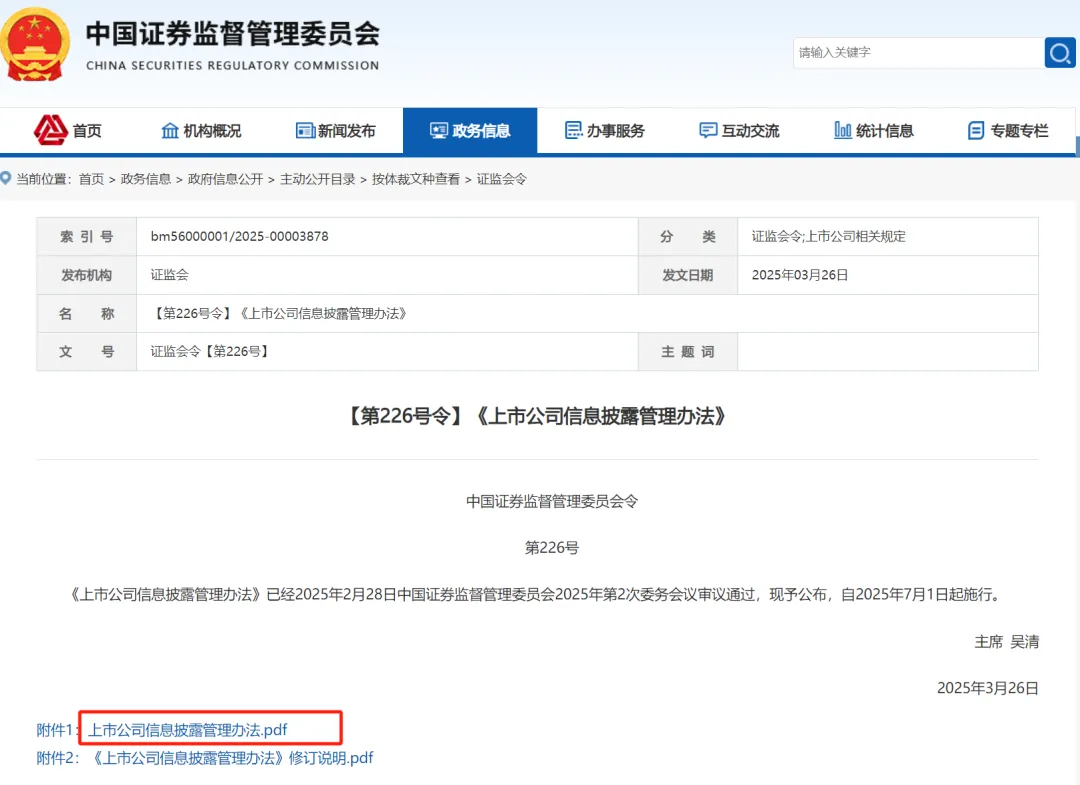The height and width of the screenshot is (785, 1080).
Task: Open the 专题专栏 navigation tab
Action: coord(1008,130)
